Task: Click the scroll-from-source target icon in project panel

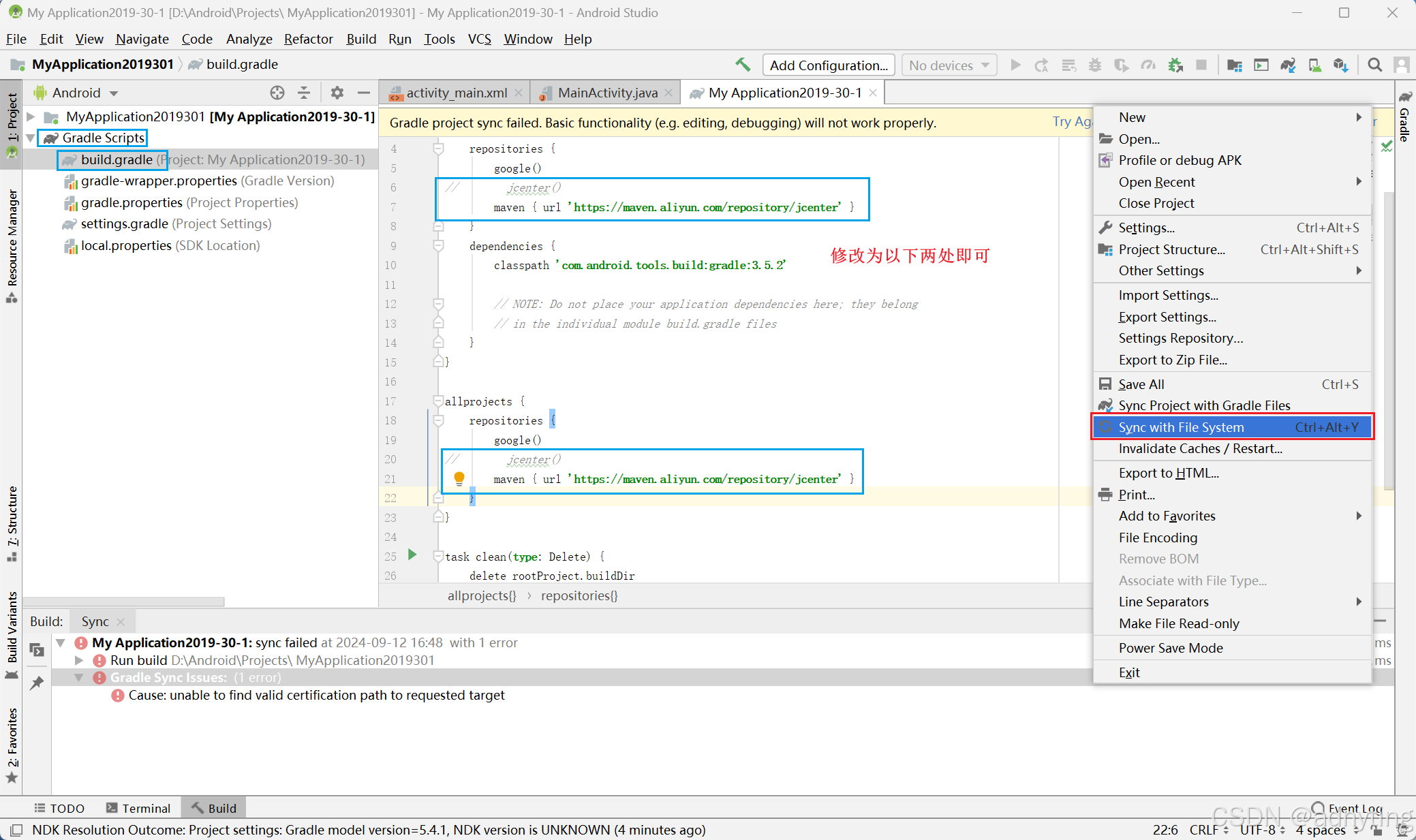Action: click(277, 93)
